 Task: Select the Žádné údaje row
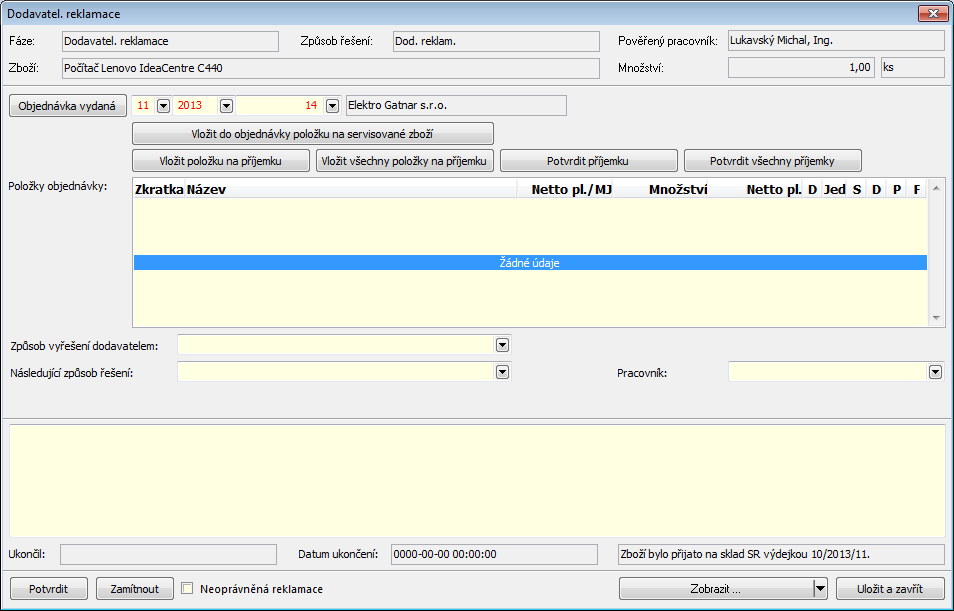pos(530,263)
